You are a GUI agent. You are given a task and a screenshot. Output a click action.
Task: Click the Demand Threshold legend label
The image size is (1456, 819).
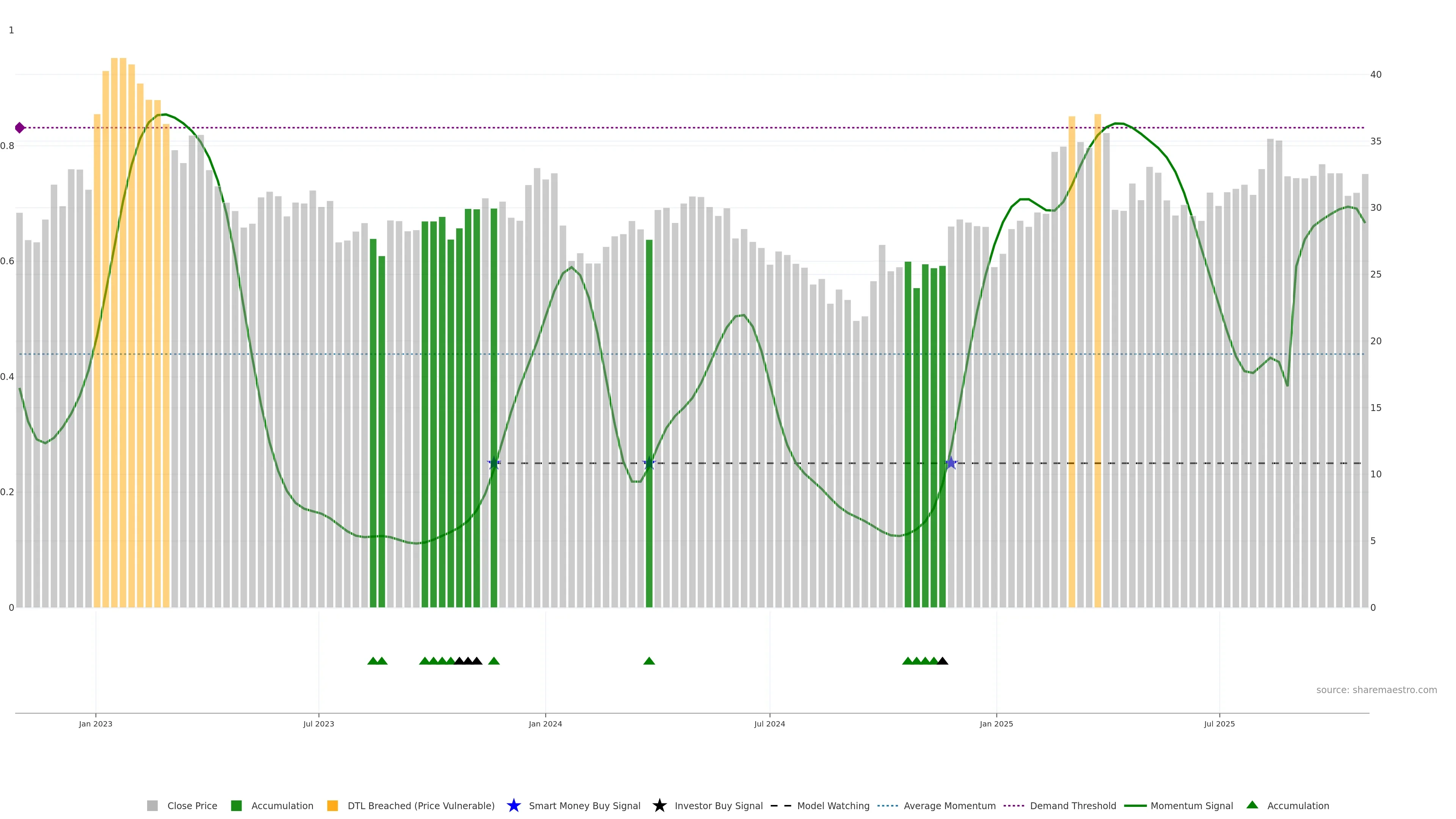point(1073,806)
